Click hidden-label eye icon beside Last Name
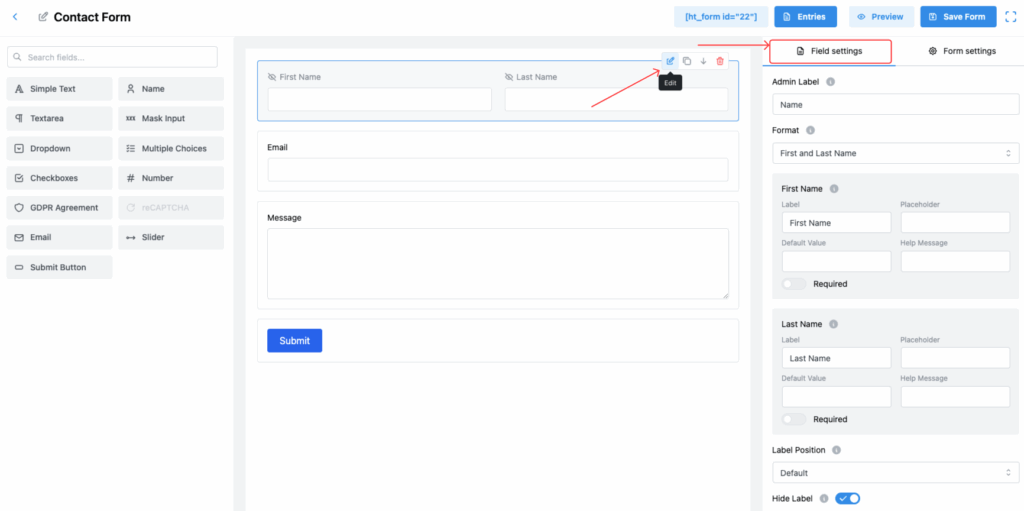Screen dimensions: 1024x511 [509, 77]
